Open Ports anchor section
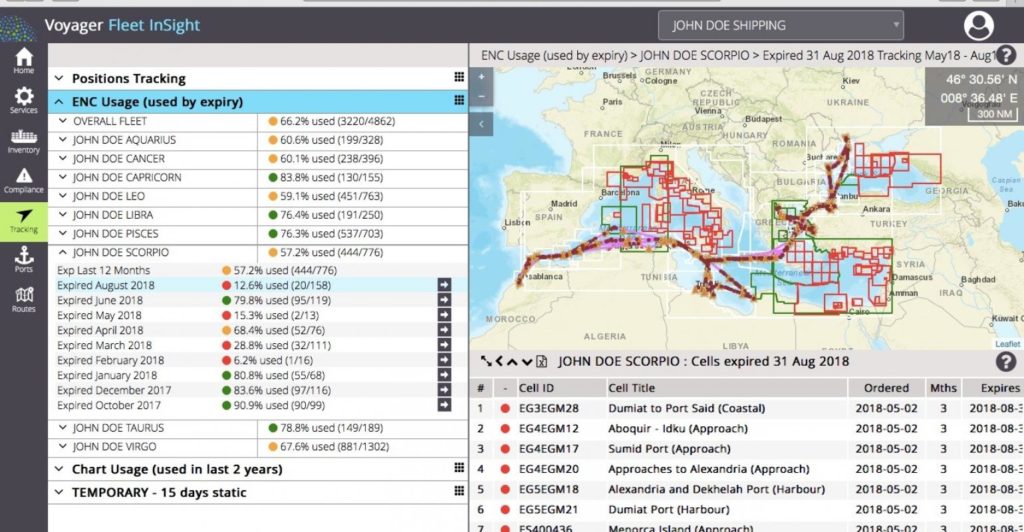Image resolution: width=1024 pixels, height=532 pixels. [x=24, y=259]
